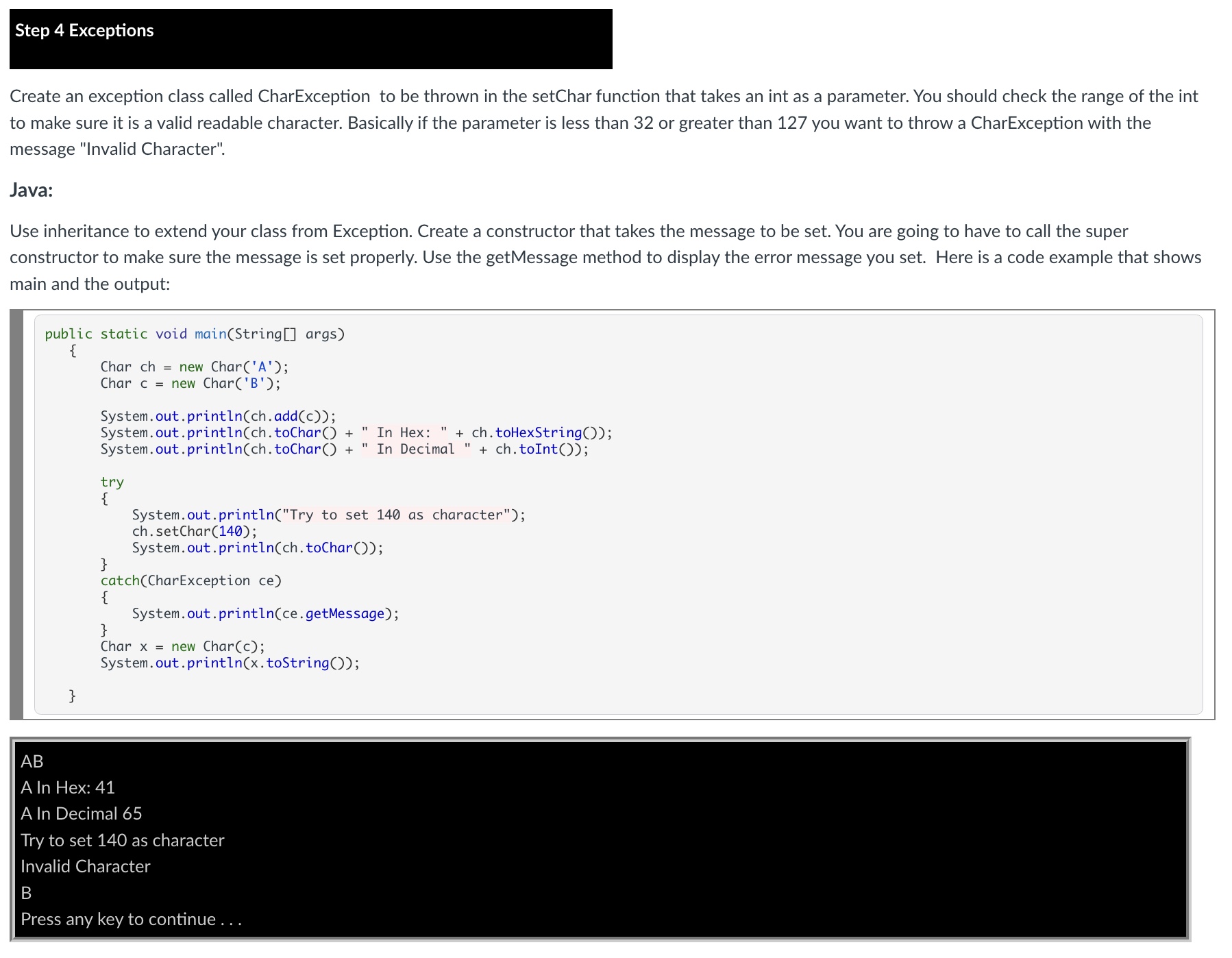The image size is (1232, 958).
Task: Click the output line 'Try to set 140 as character'
Action: (x=123, y=840)
